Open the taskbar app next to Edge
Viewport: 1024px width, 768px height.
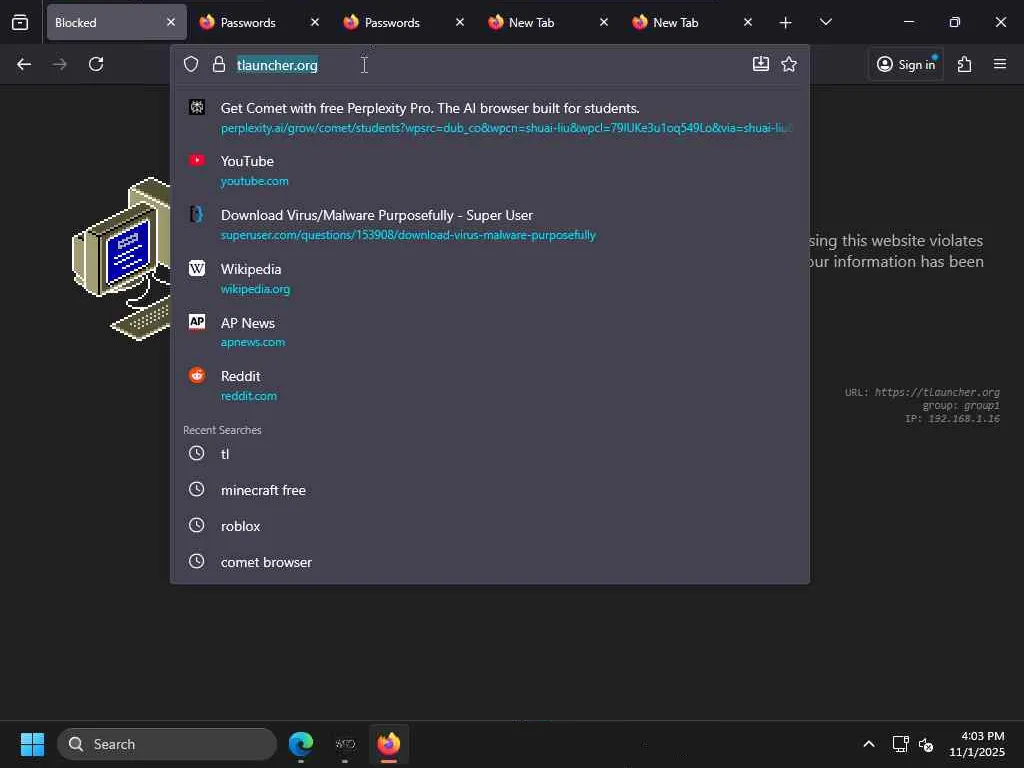[345, 744]
